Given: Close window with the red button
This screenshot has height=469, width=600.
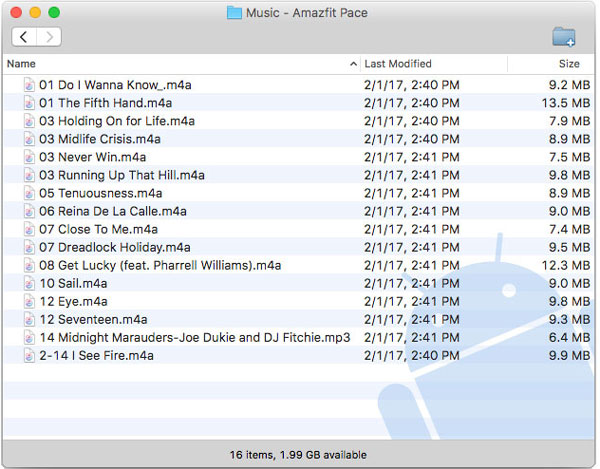Looking at the screenshot, I should pyautogui.click(x=16, y=13).
